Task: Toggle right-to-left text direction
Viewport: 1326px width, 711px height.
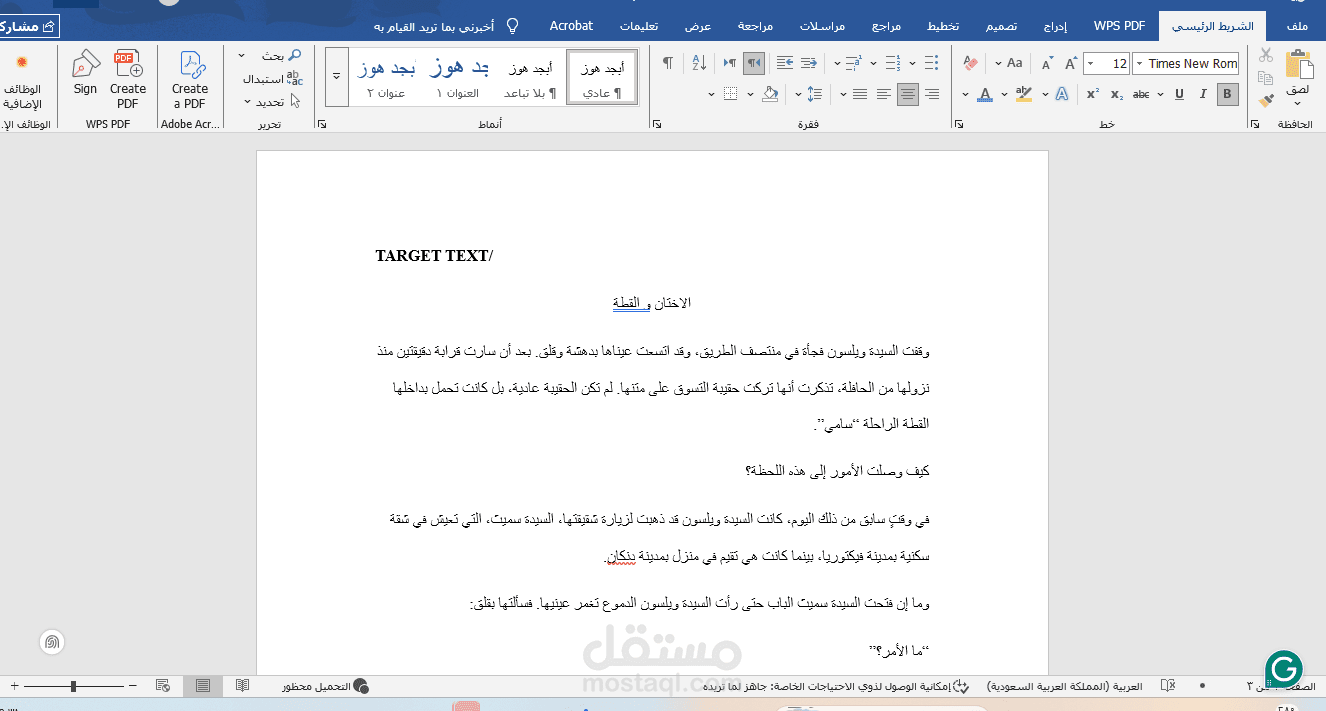Action: (755, 63)
